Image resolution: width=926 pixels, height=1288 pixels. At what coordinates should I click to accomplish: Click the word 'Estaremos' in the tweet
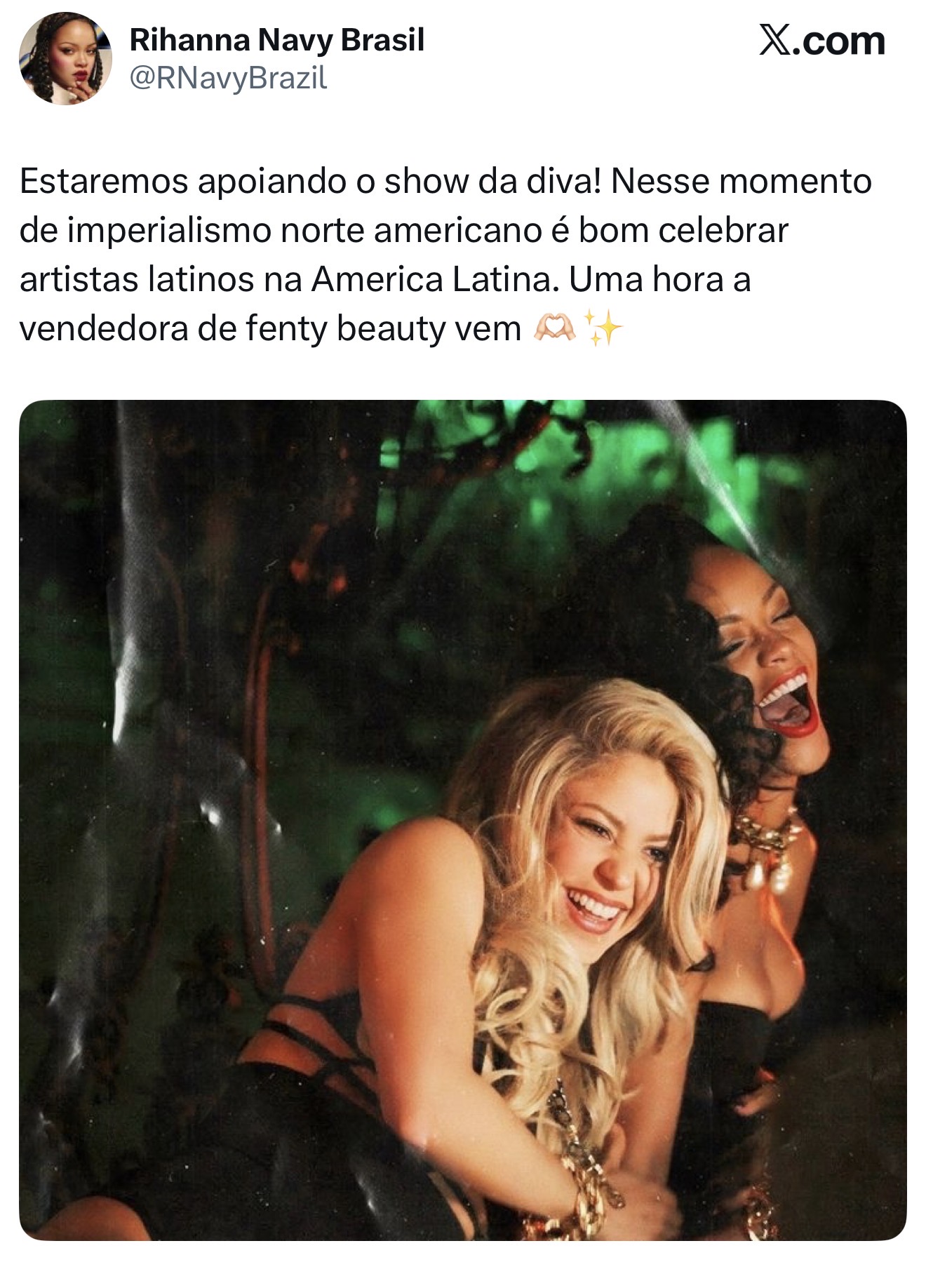(104, 181)
